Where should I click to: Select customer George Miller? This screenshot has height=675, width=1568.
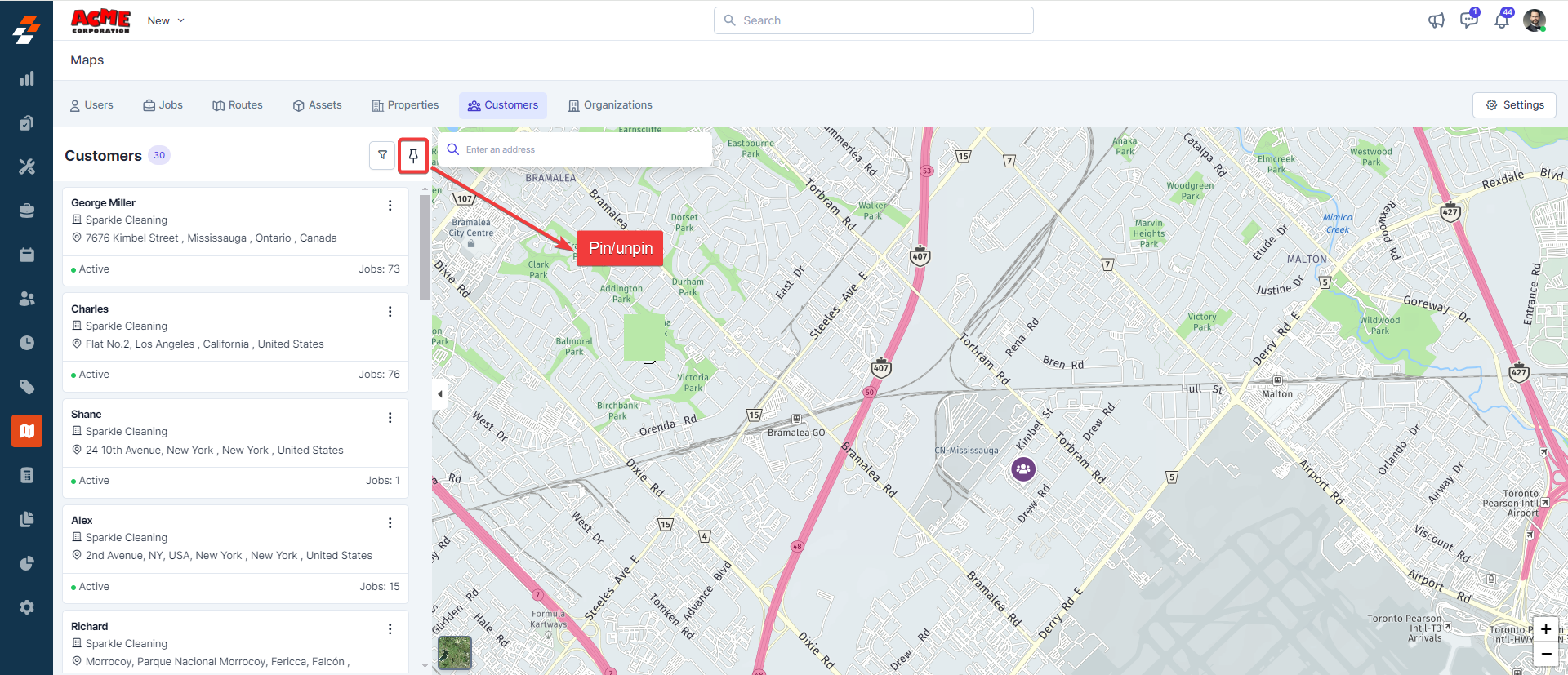tap(103, 203)
